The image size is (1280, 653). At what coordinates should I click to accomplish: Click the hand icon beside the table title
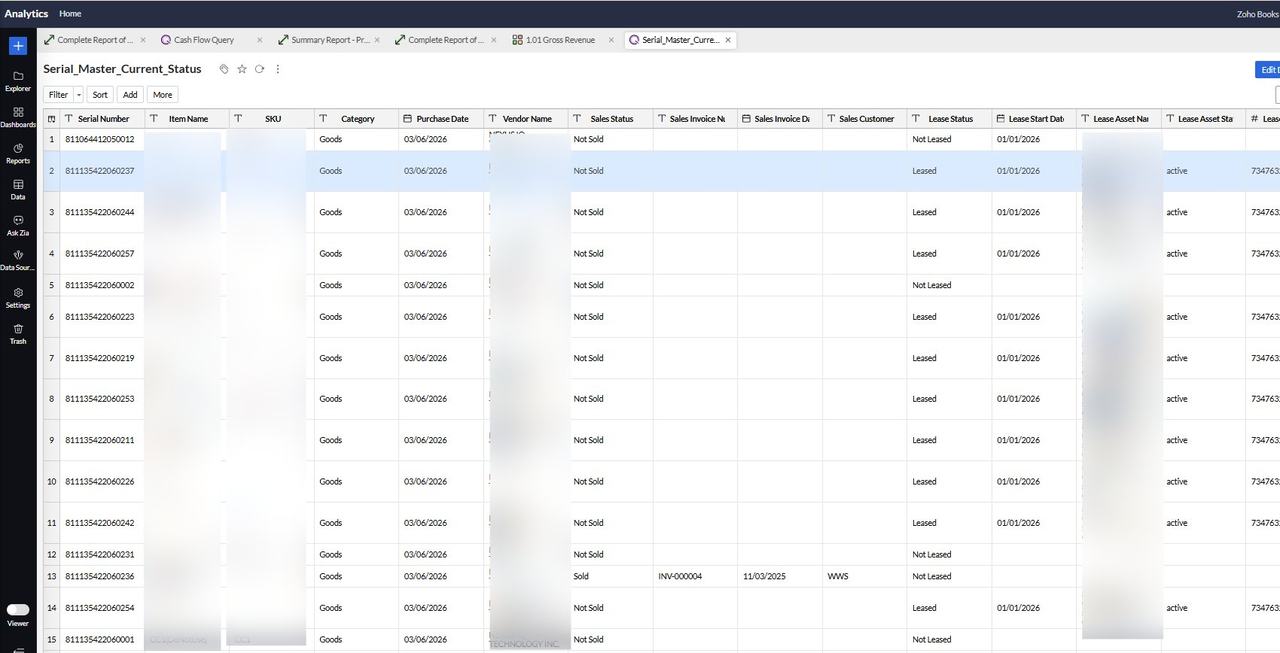(224, 69)
